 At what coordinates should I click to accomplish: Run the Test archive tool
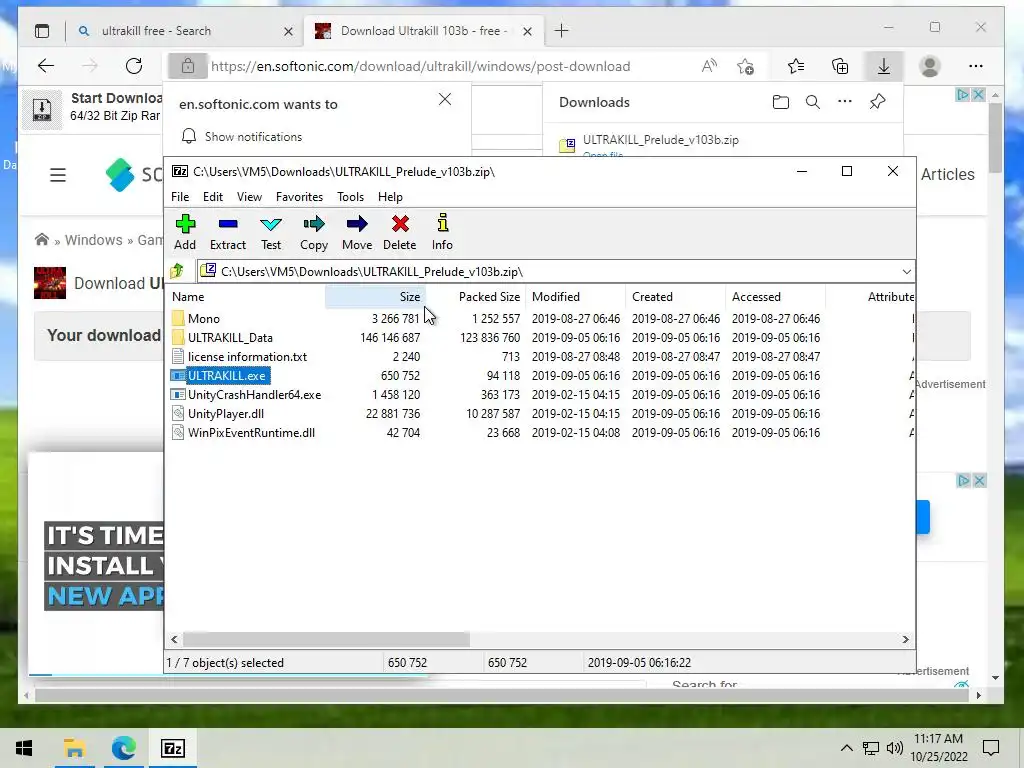271,232
